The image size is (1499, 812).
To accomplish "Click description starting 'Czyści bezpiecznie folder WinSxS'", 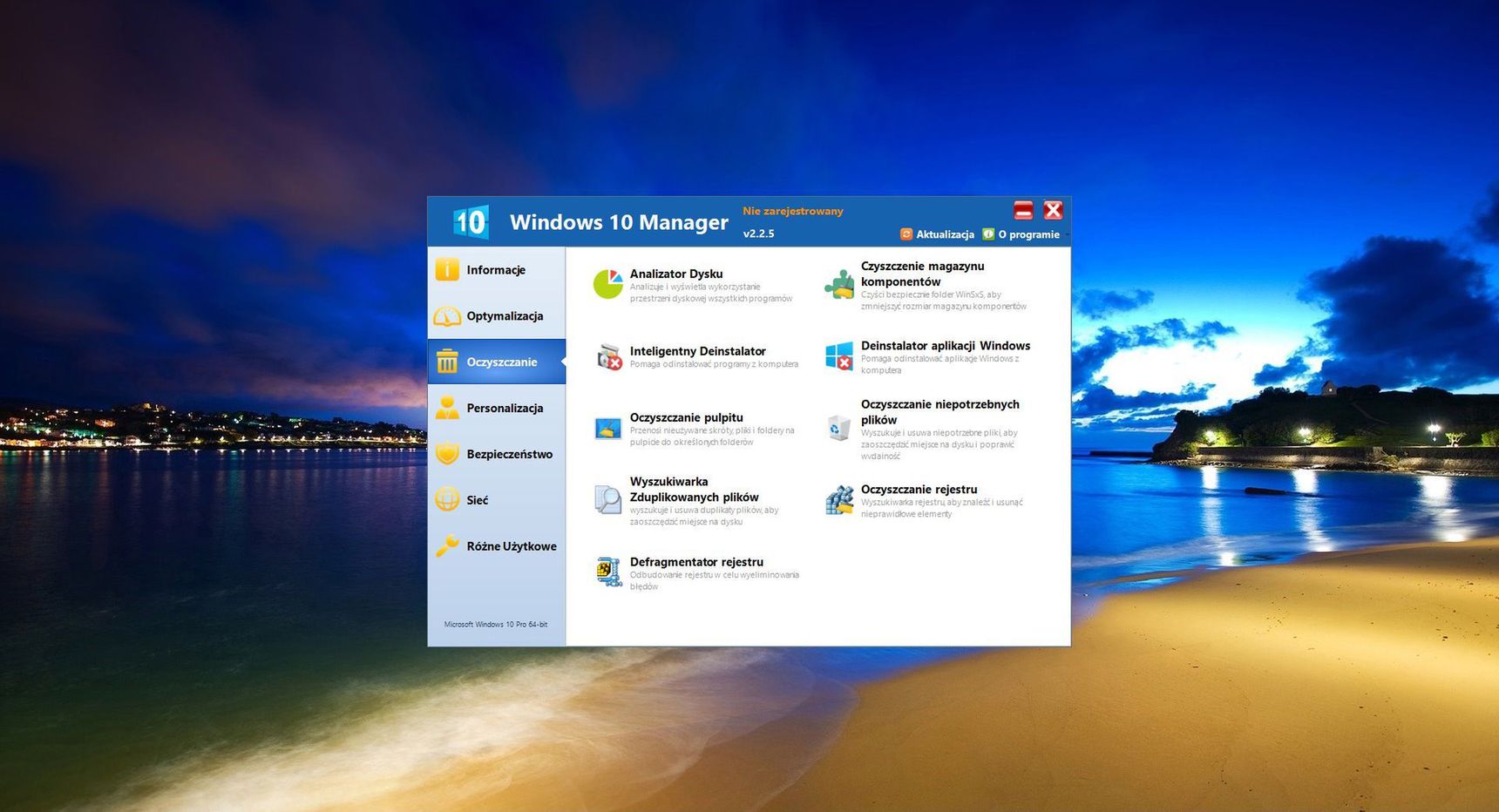I will tap(944, 301).
